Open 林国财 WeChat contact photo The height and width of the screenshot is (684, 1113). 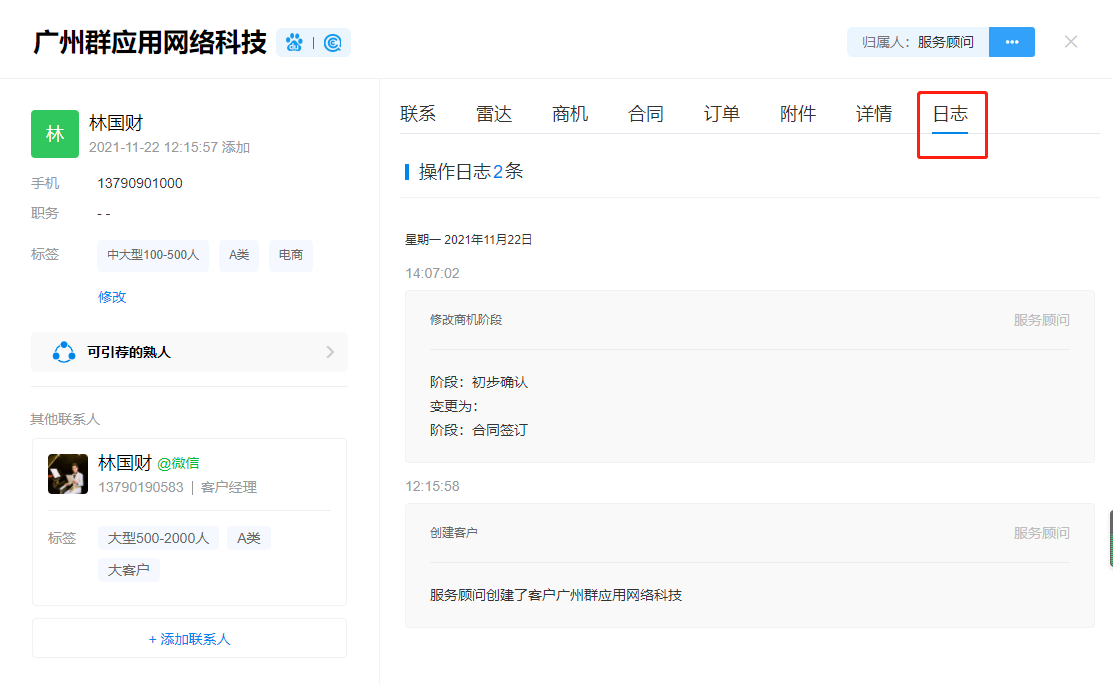tap(68, 474)
